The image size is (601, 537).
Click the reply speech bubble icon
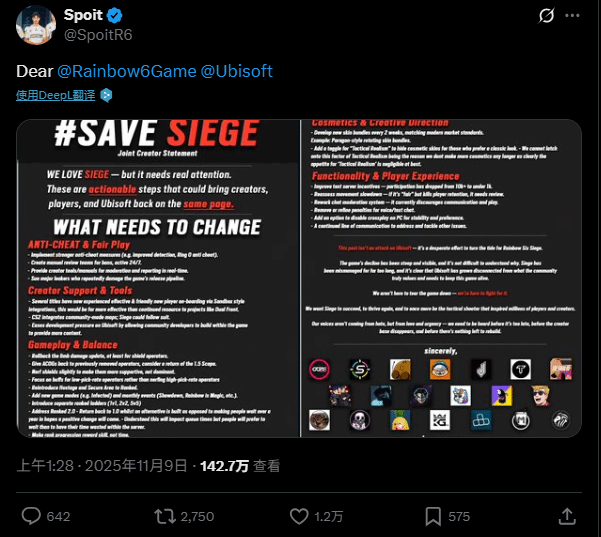pyautogui.click(x=30, y=516)
